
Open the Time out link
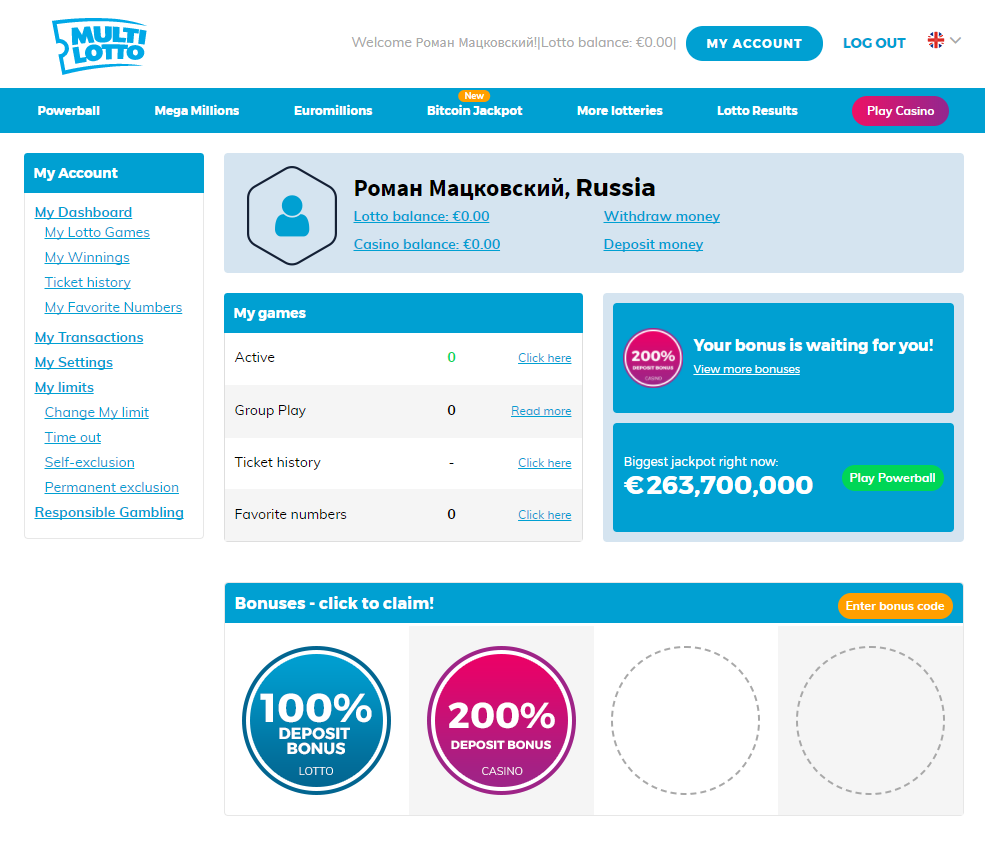[72, 437]
